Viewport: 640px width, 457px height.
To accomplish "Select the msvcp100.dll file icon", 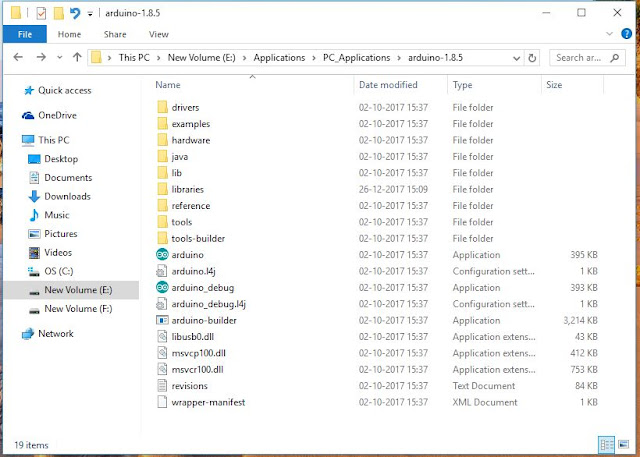I will coord(162,353).
